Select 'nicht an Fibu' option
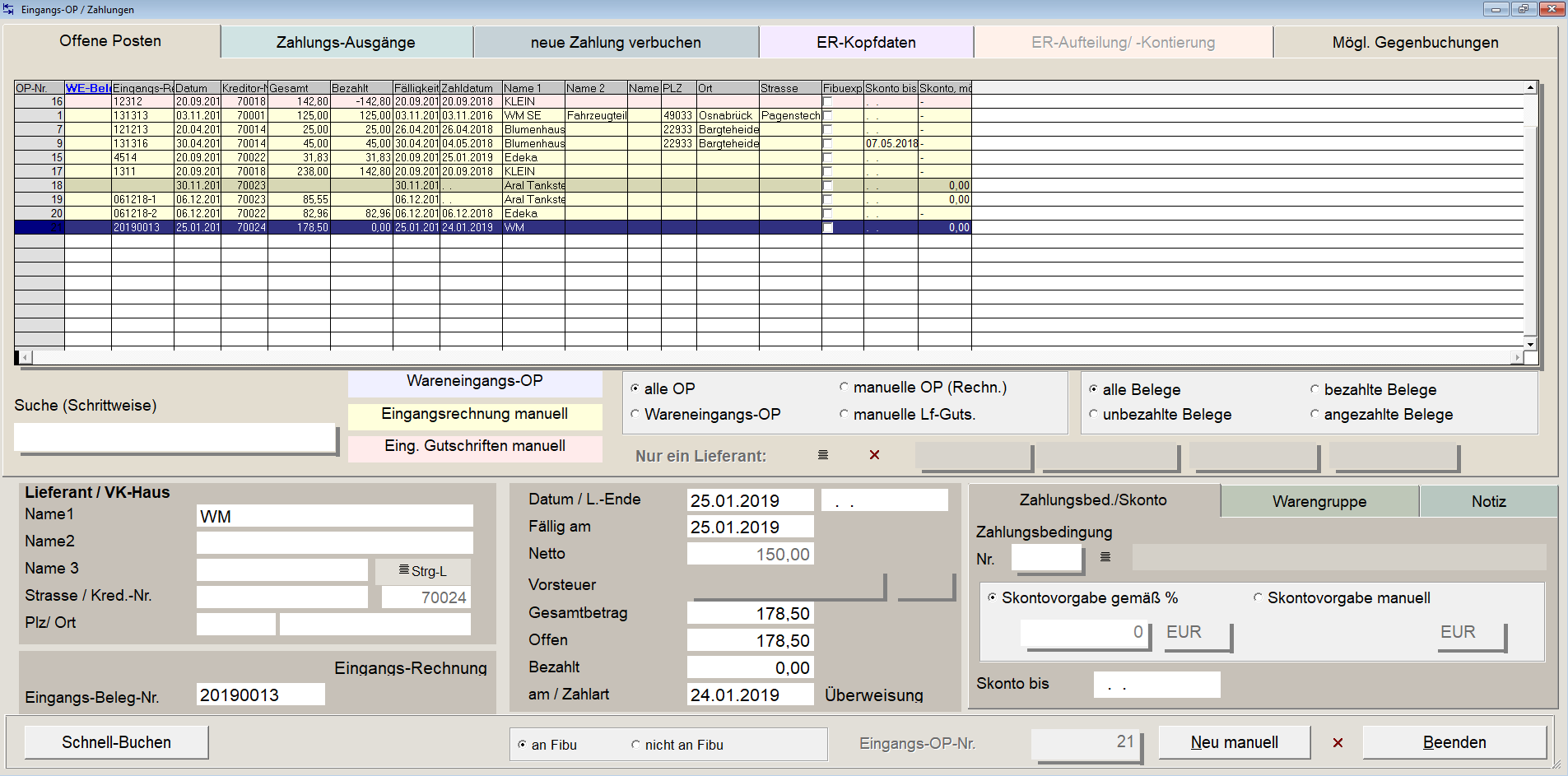This screenshot has width=1568, height=776. [x=635, y=745]
